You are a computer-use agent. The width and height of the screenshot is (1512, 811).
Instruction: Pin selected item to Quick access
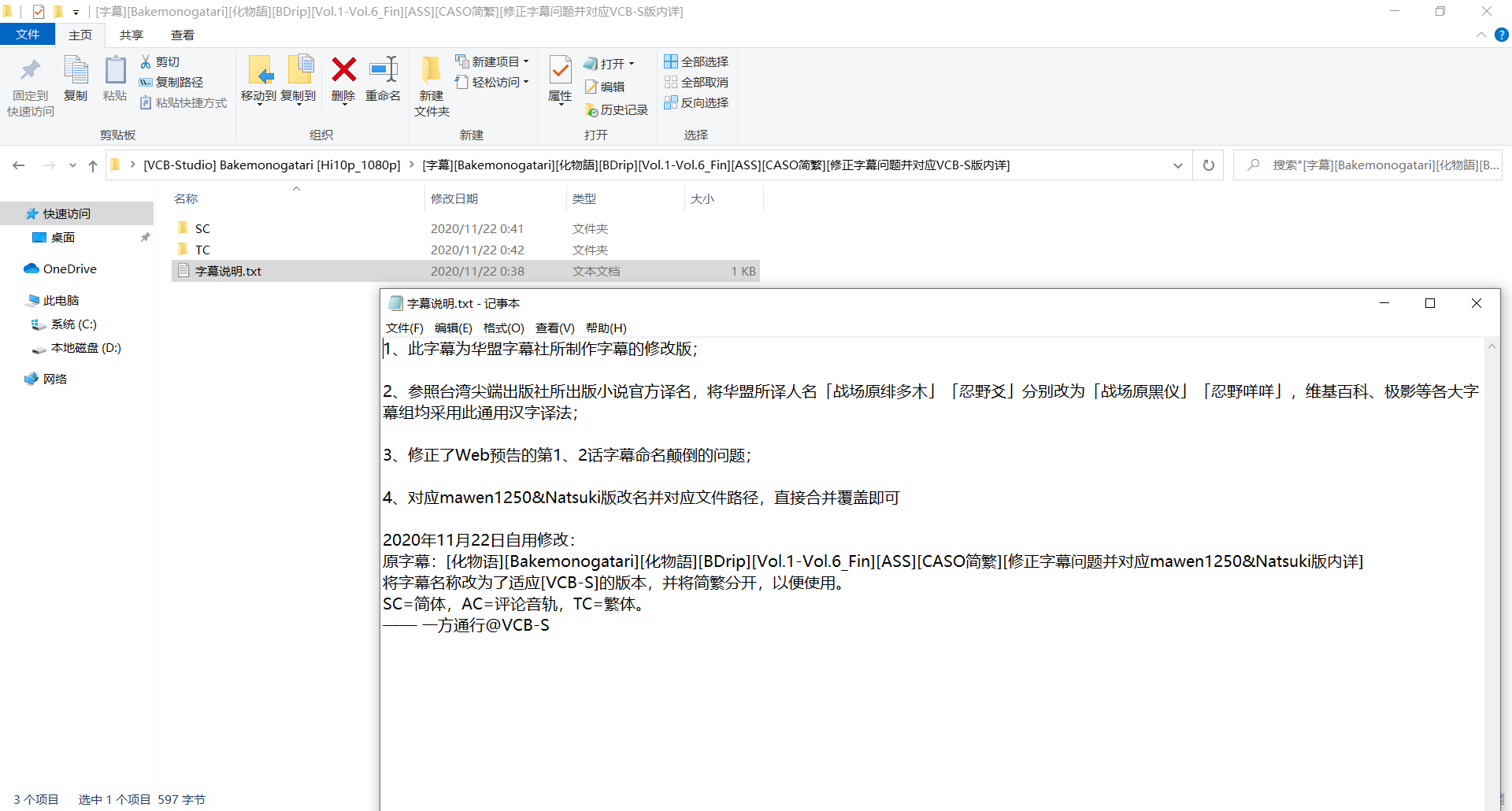pos(31,86)
